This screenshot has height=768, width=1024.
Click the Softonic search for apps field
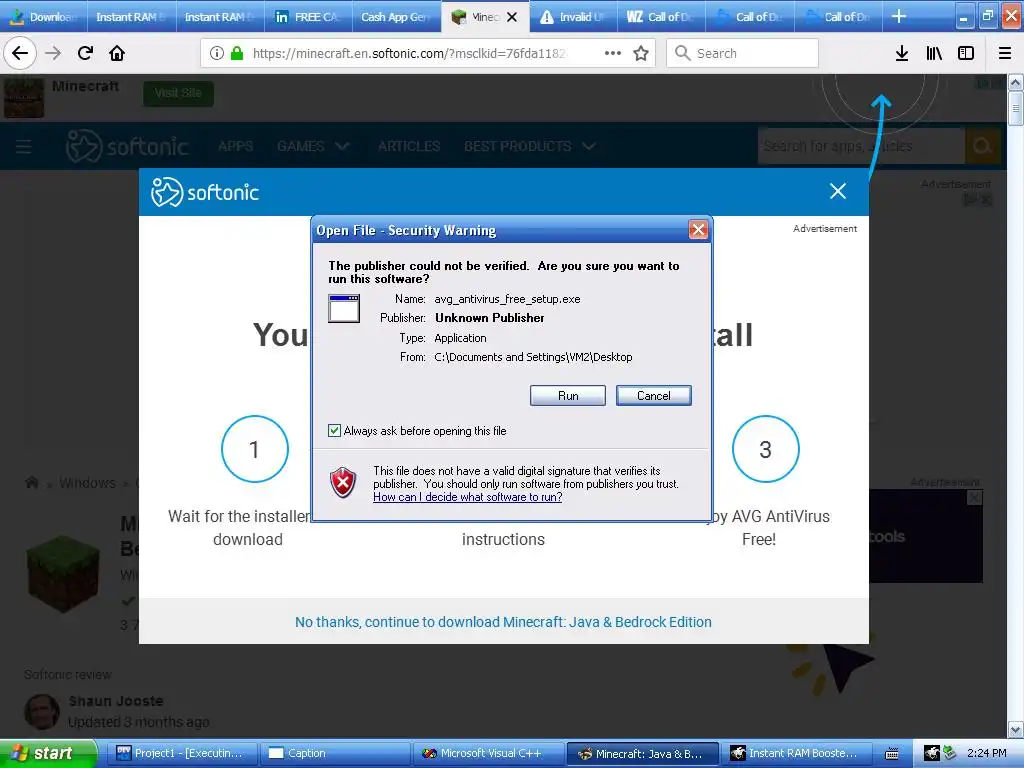click(x=861, y=146)
